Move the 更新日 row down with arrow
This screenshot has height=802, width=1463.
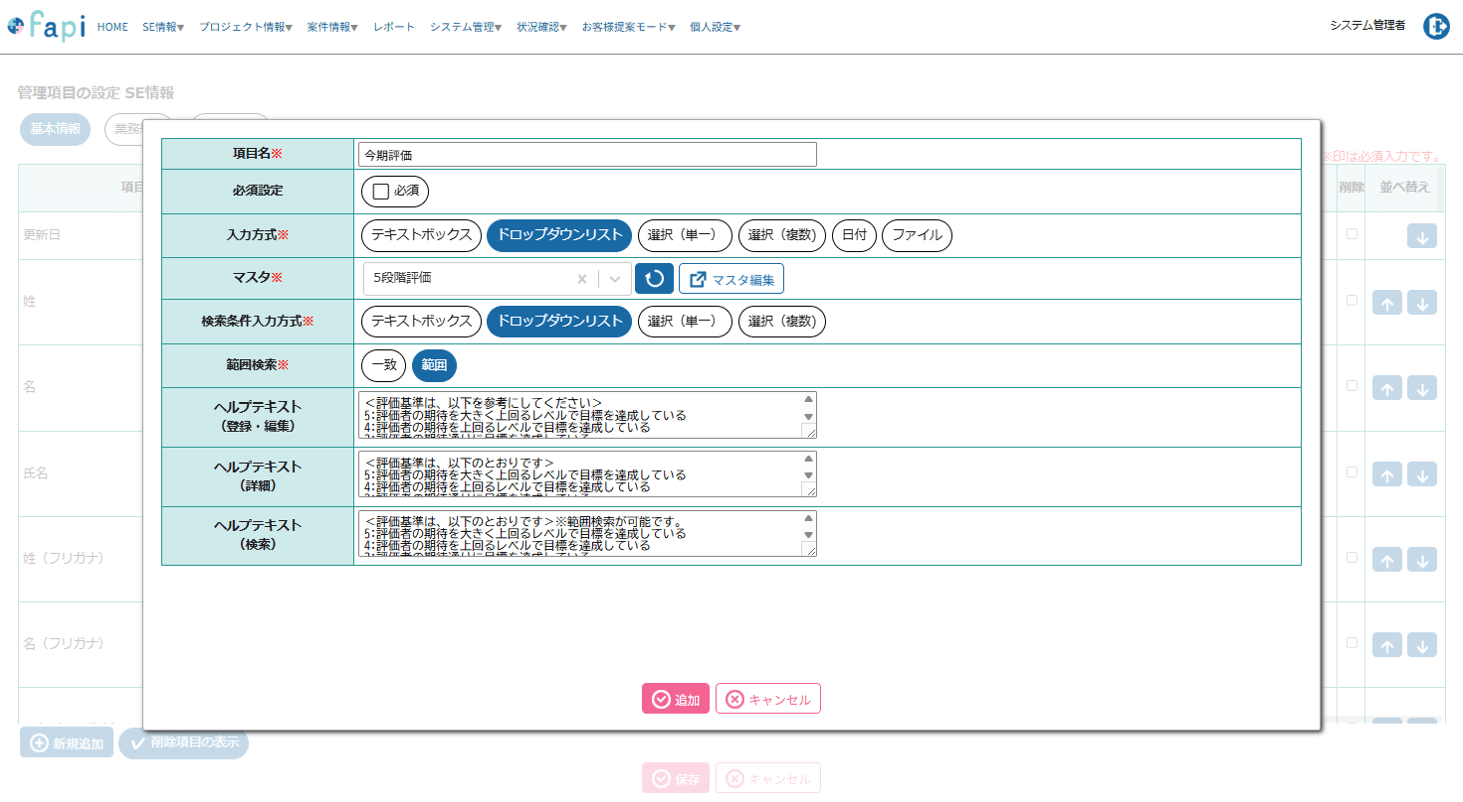tap(1422, 236)
